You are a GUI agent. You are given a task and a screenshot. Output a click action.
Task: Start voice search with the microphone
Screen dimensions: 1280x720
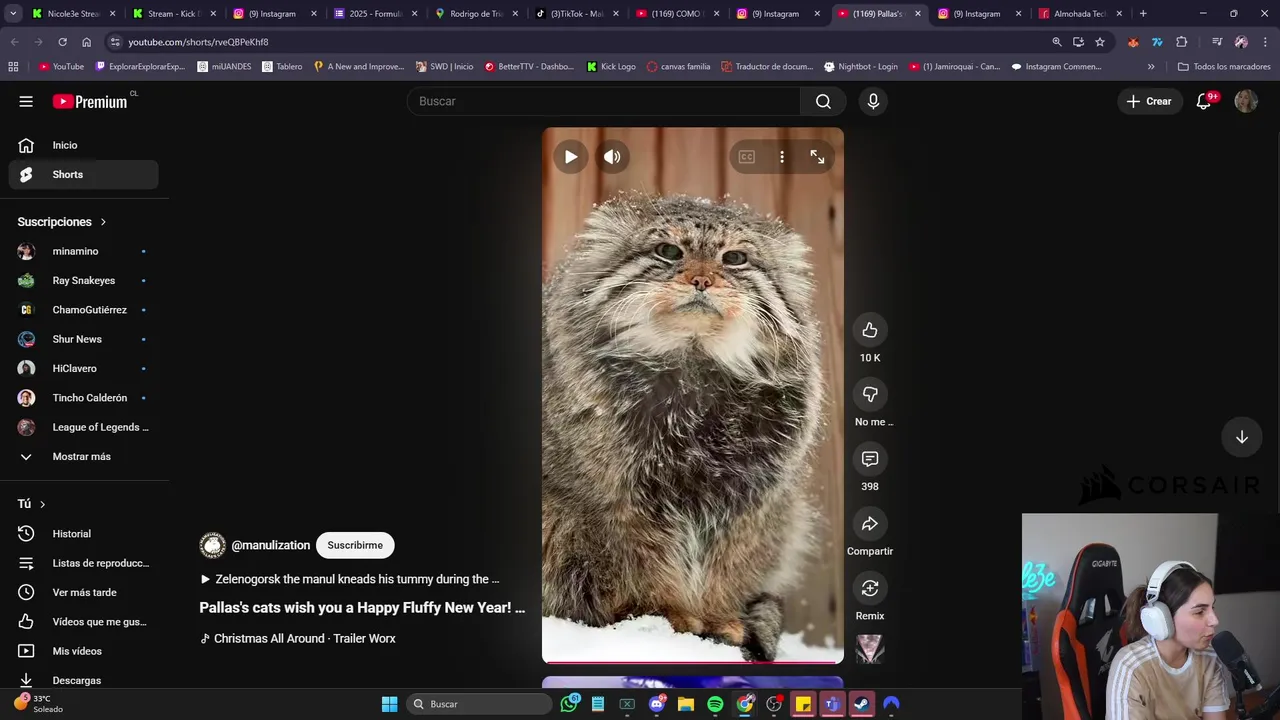(x=873, y=101)
